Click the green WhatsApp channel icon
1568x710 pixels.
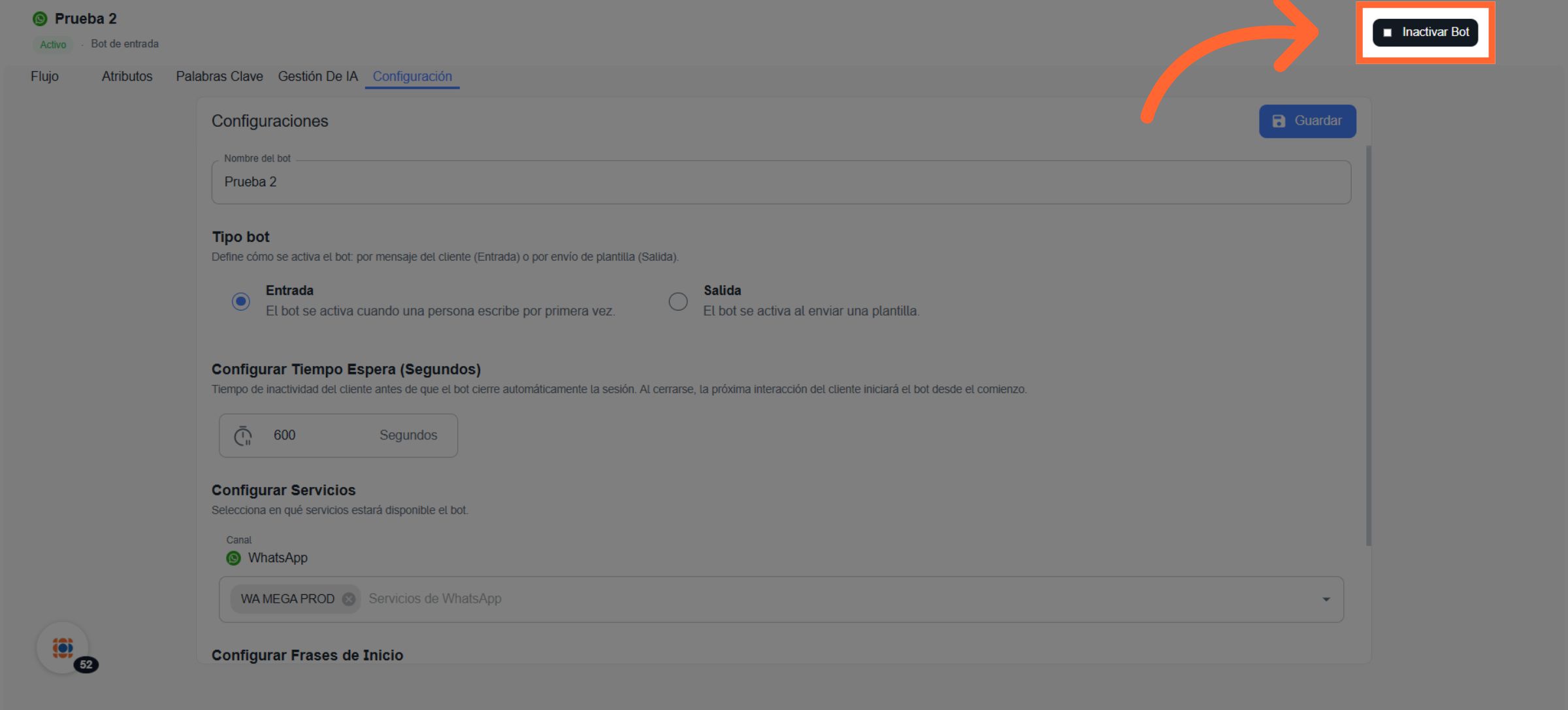[x=233, y=558]
